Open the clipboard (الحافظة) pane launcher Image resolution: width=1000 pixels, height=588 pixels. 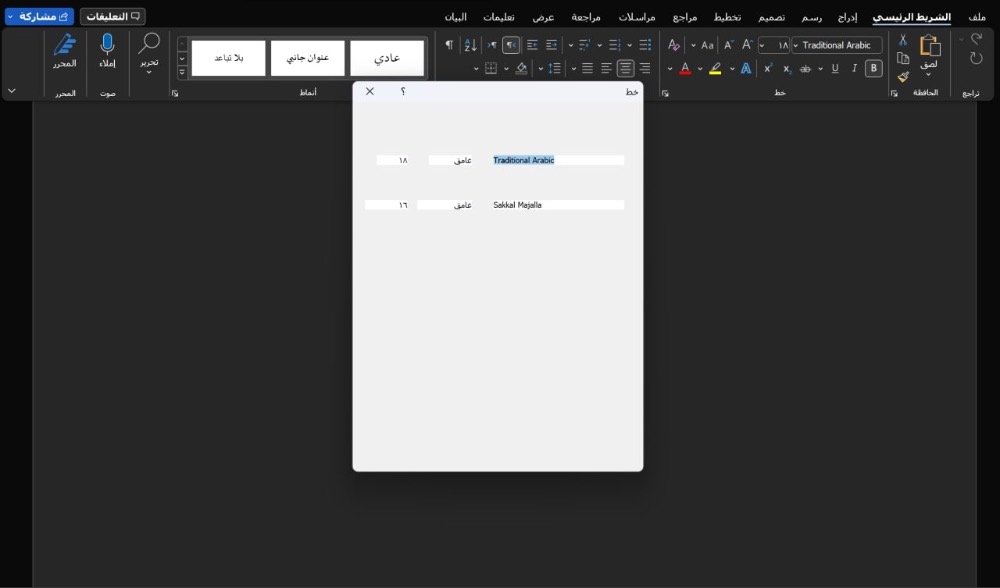894,94
